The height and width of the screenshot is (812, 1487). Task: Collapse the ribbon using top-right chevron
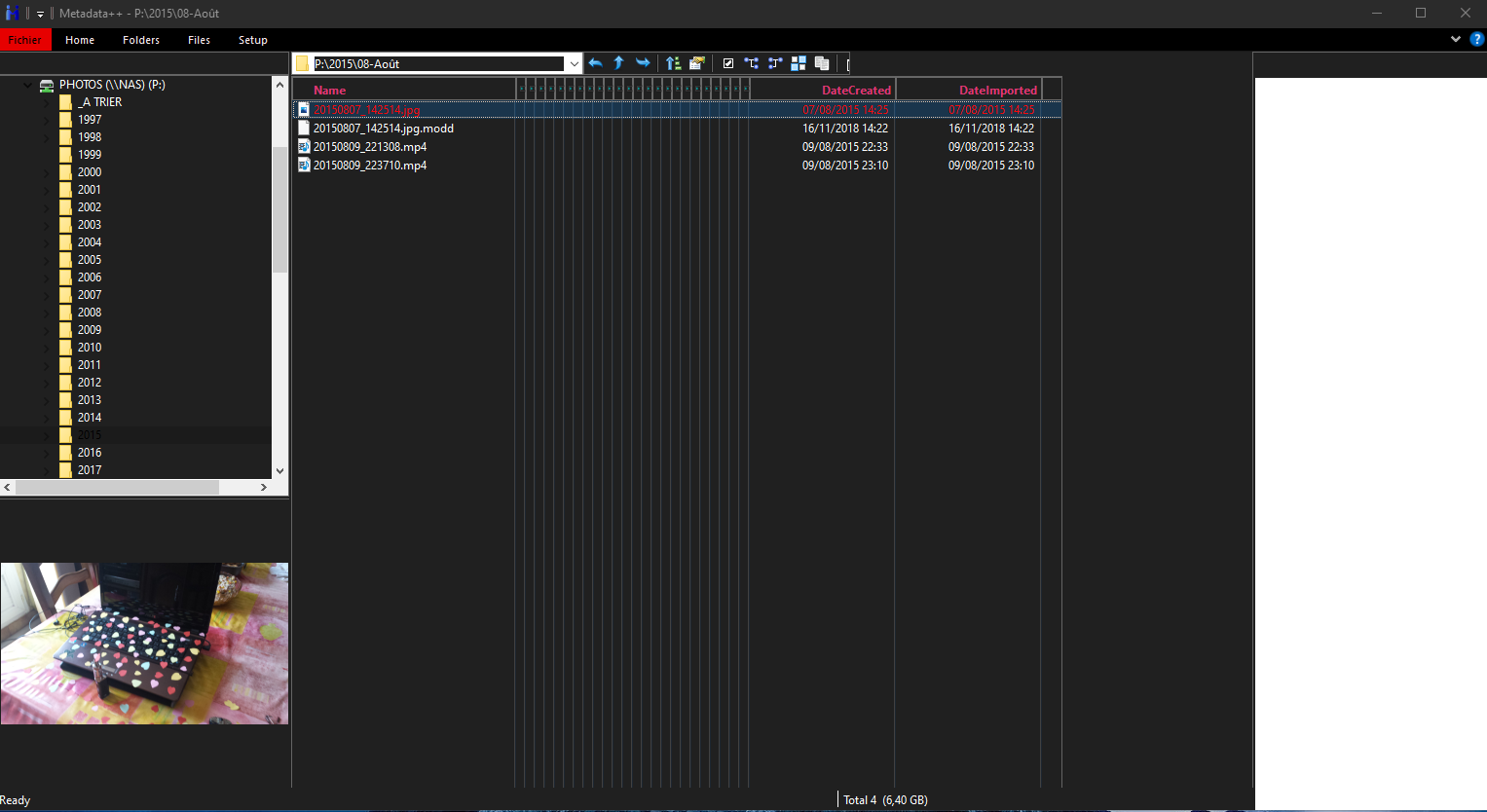(x=1456, y=40)
